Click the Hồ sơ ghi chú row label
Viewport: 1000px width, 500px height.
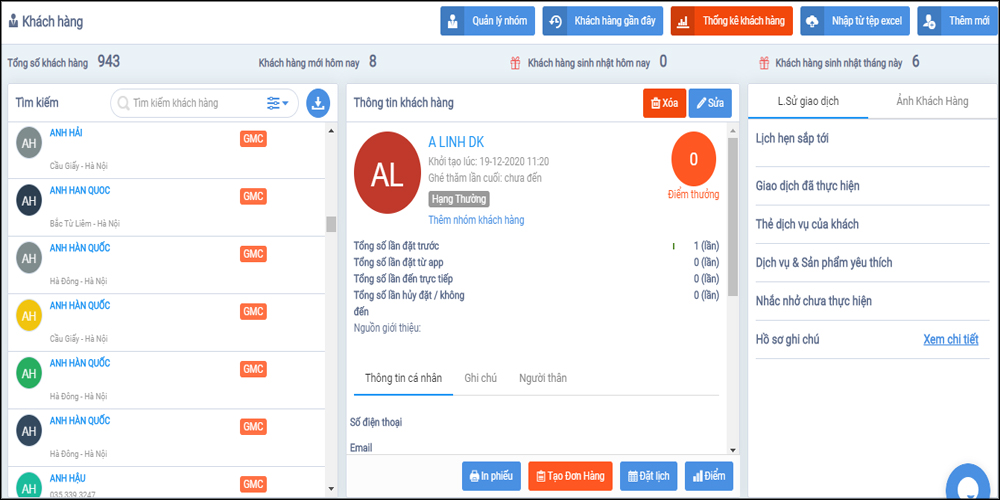tap(787, 339)
